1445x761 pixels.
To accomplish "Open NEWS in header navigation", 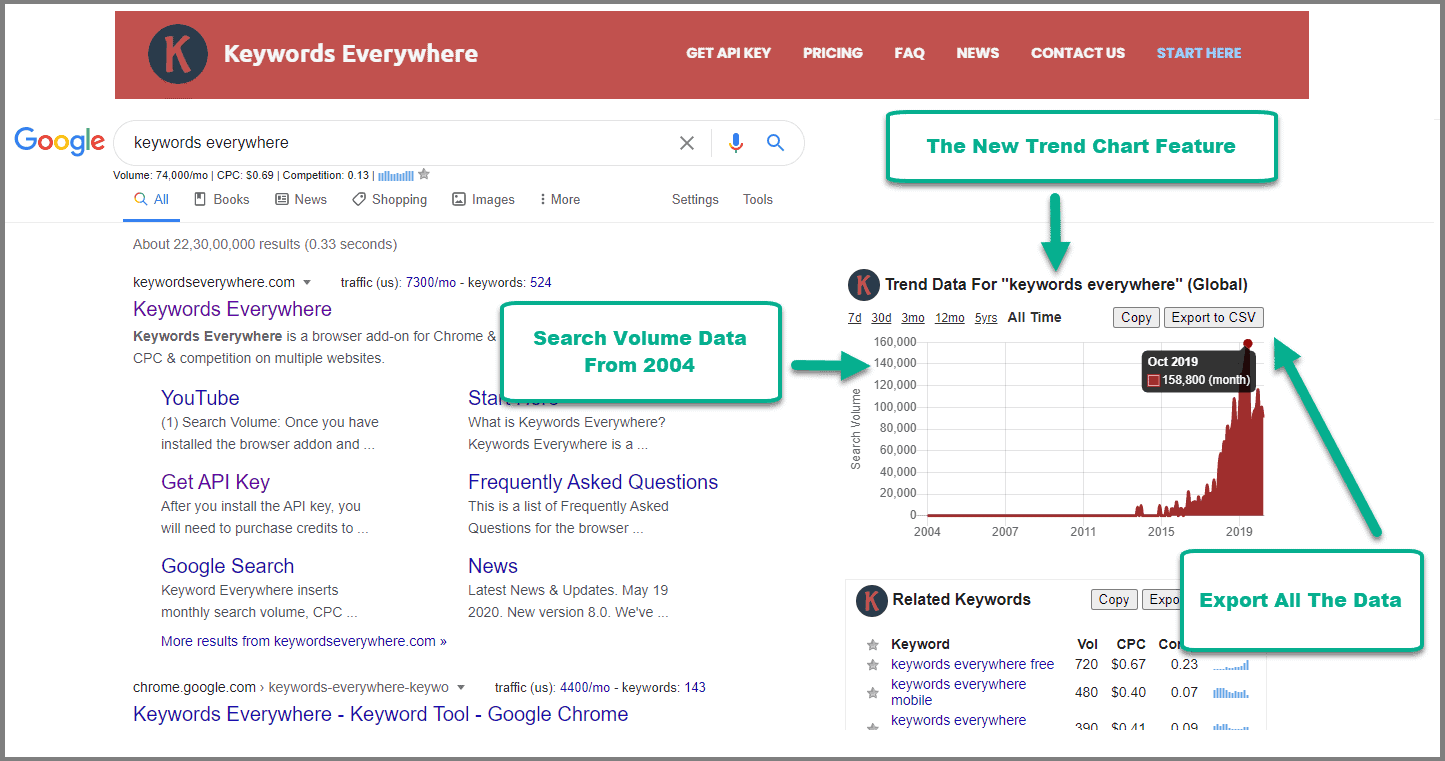I will click(x=977, y=53).
